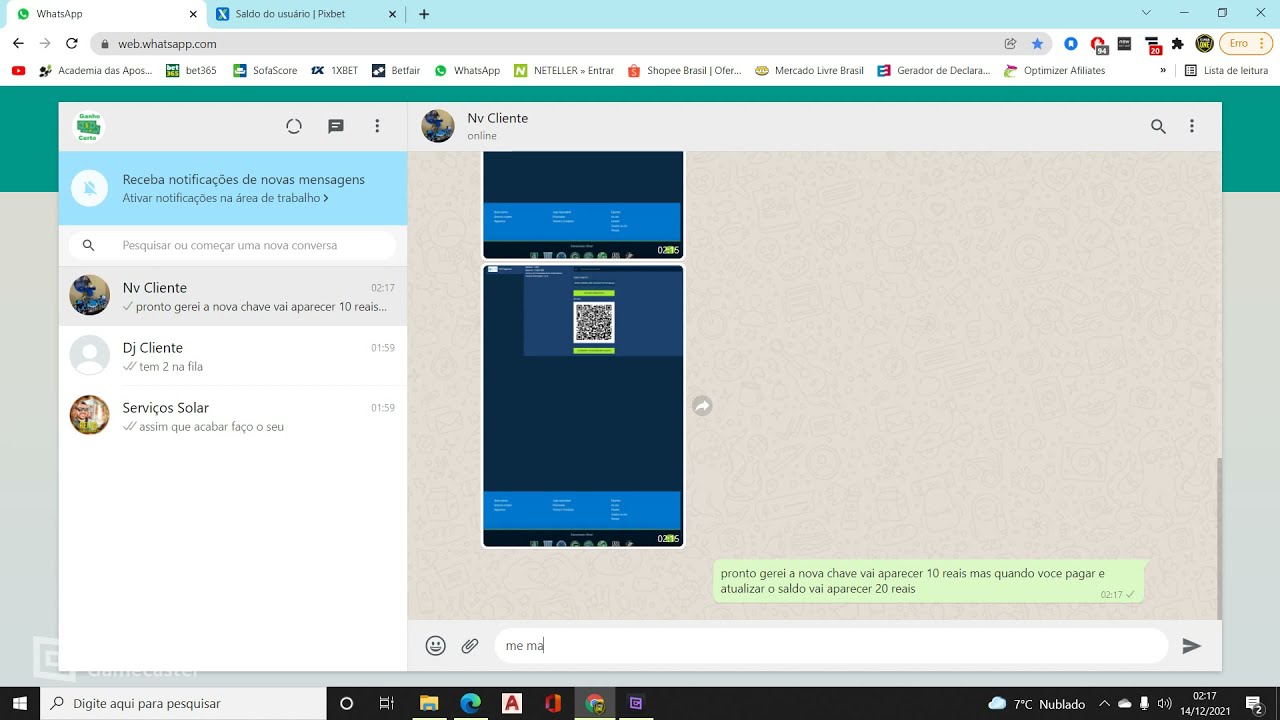Click the chat area vertical scrollbar

[x=1219, y=538]
